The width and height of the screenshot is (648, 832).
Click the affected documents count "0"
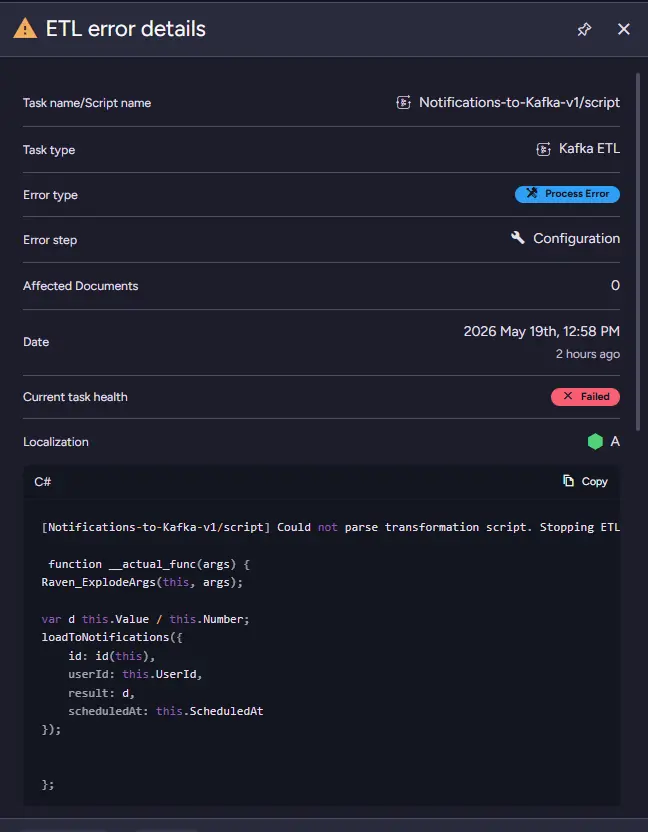point(615,285)
